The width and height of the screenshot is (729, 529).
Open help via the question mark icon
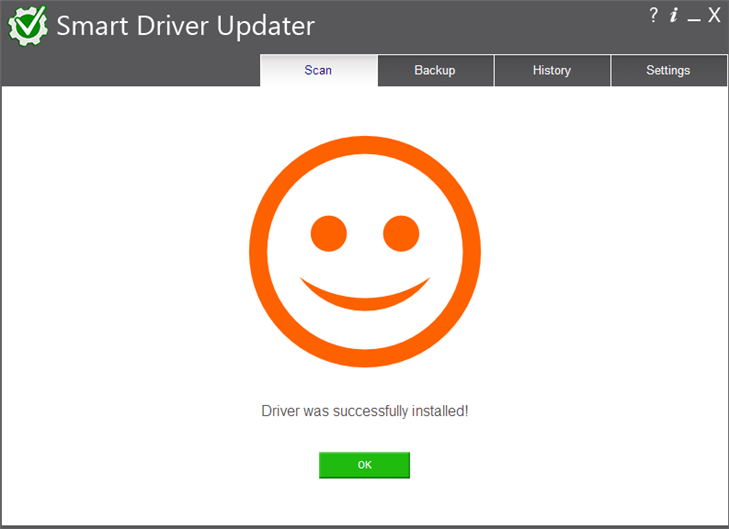tap(653, 15)
